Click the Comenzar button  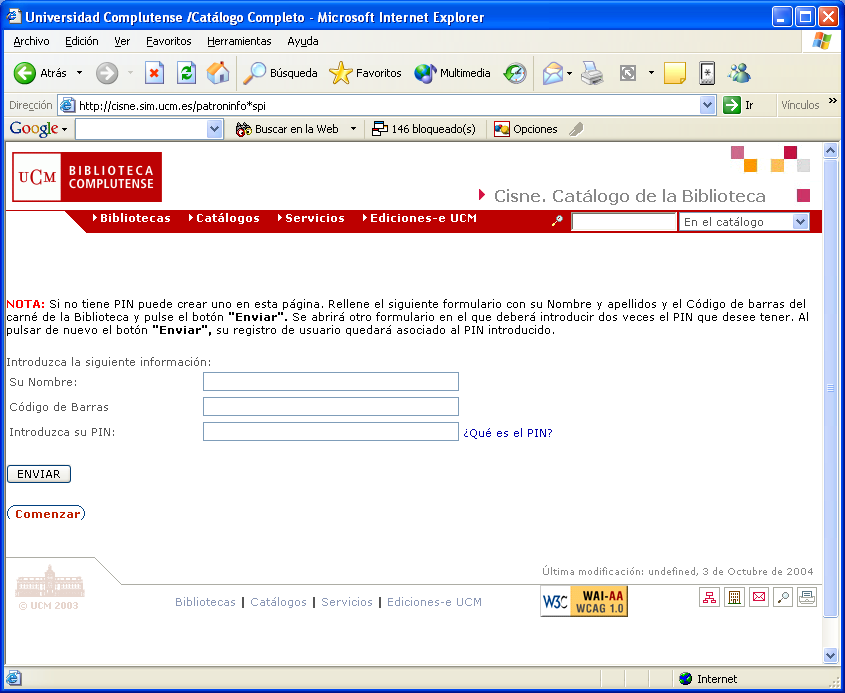46,514
